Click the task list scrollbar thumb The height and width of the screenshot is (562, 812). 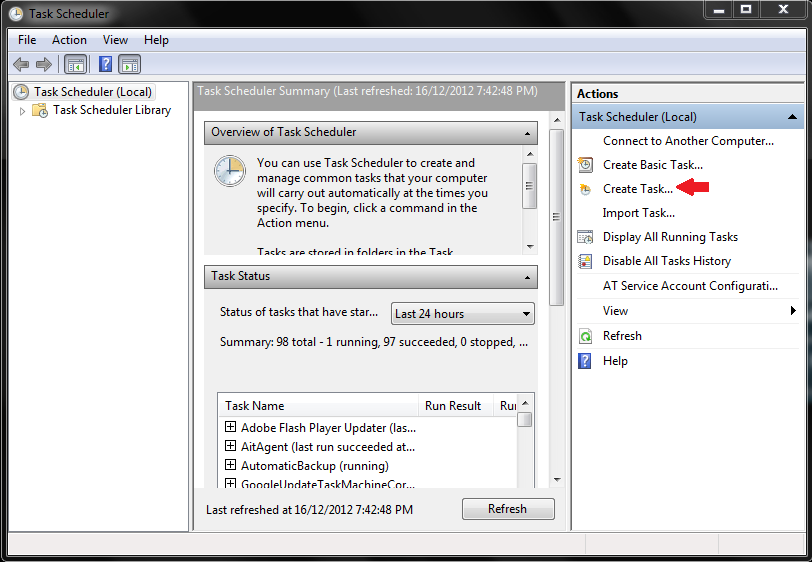[525, 420]
